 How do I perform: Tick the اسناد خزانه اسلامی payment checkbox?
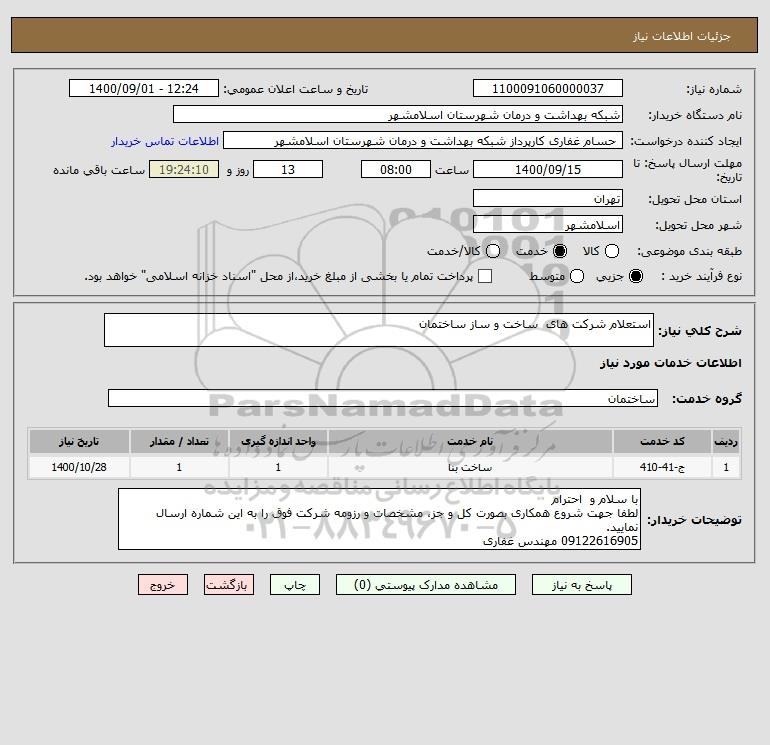tap(485, 276)
